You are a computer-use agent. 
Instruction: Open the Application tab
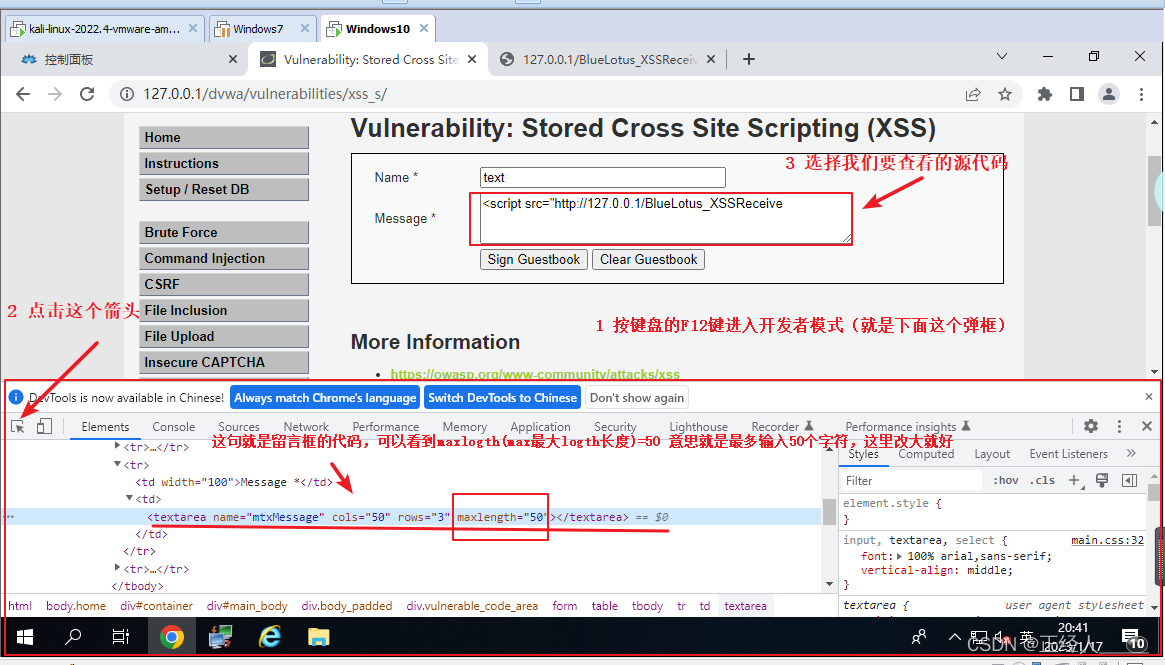[x=540, y=426]
